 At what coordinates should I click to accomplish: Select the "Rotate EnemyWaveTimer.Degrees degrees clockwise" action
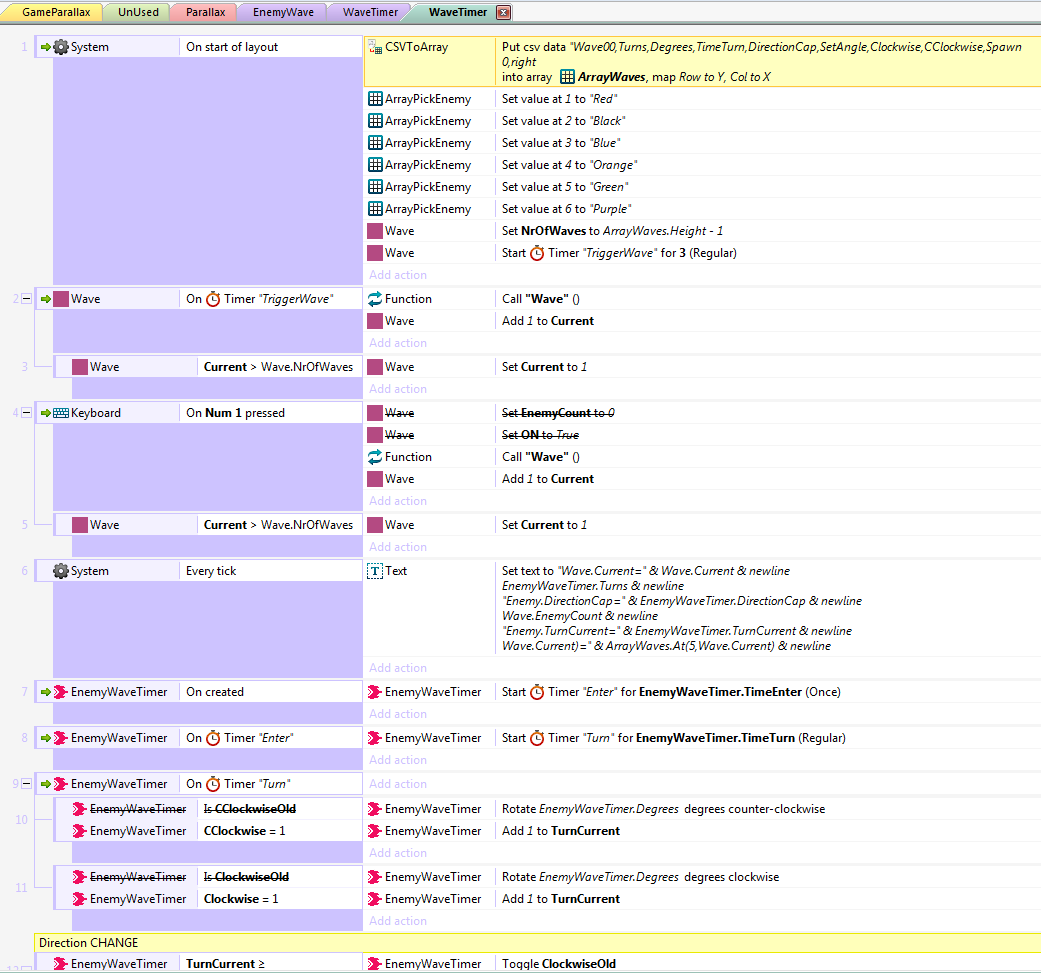click(641, 877)
